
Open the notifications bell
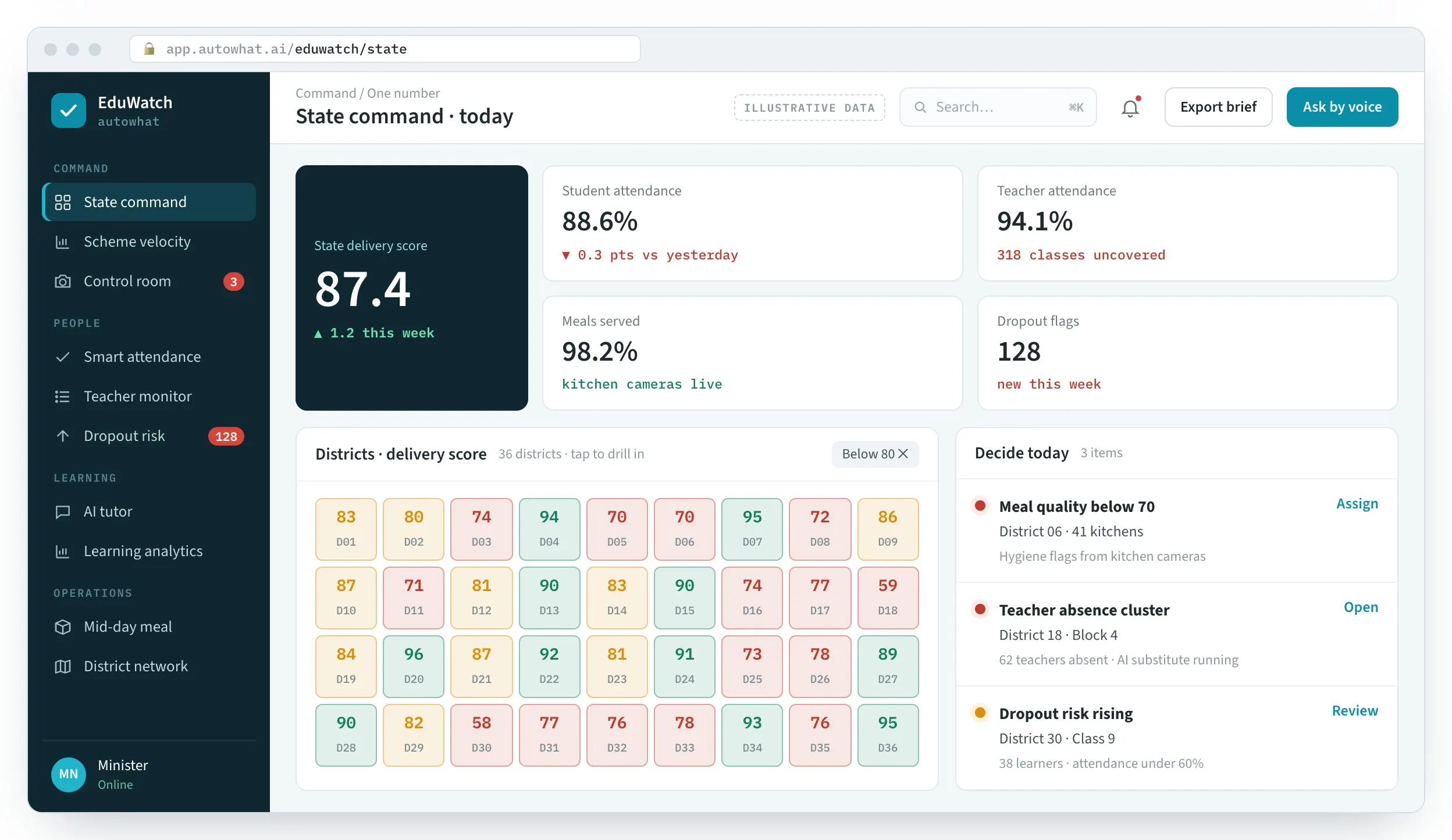(x=1130, y=108)
